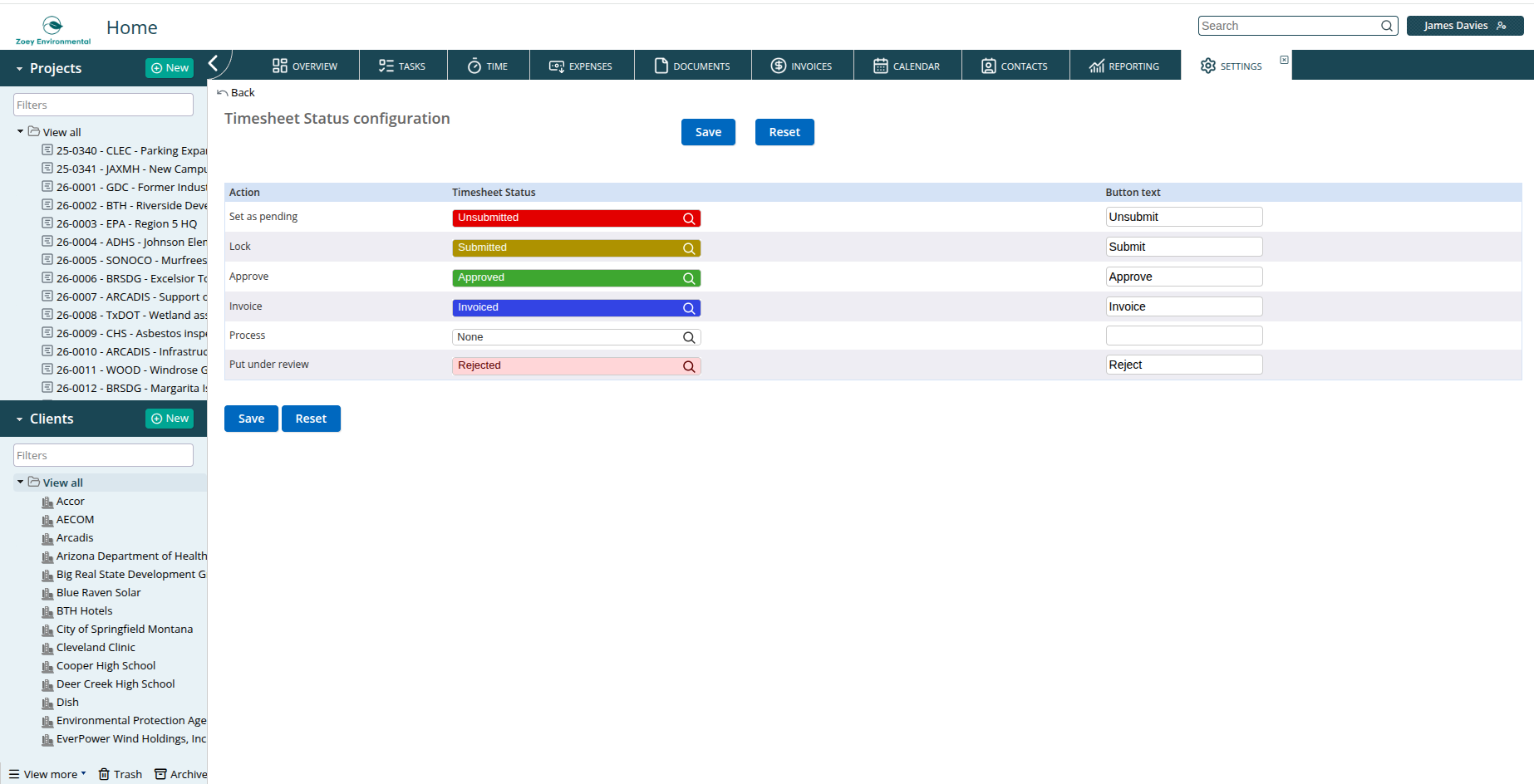The image size is (1534, 784).
Task: Edit the Unsubmit button text field
Action: (x=1184, y=217)
